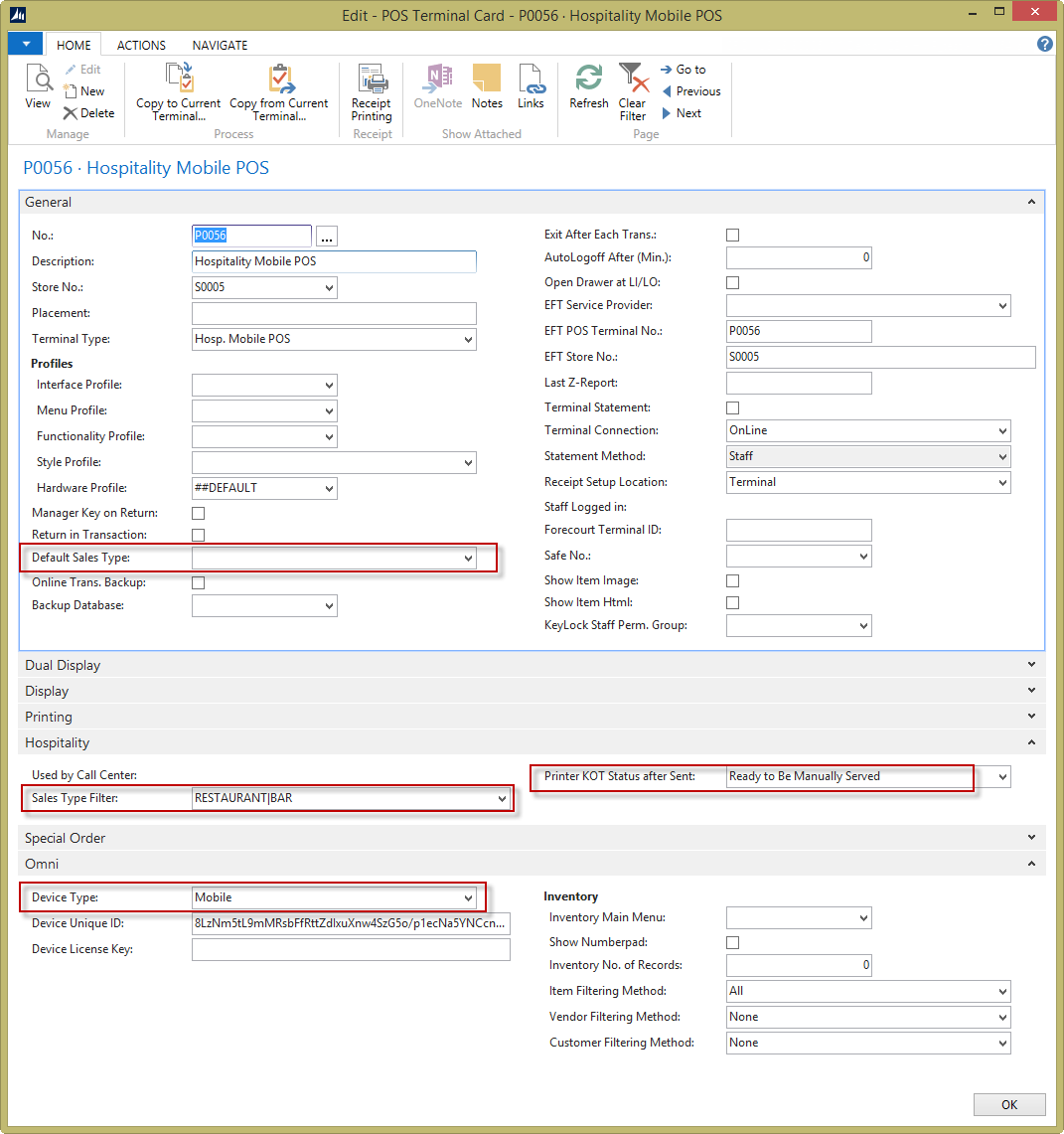Screen dimensions: 1064x1134
Task: Click the help question mark icon
Action: click(1044, 45)
